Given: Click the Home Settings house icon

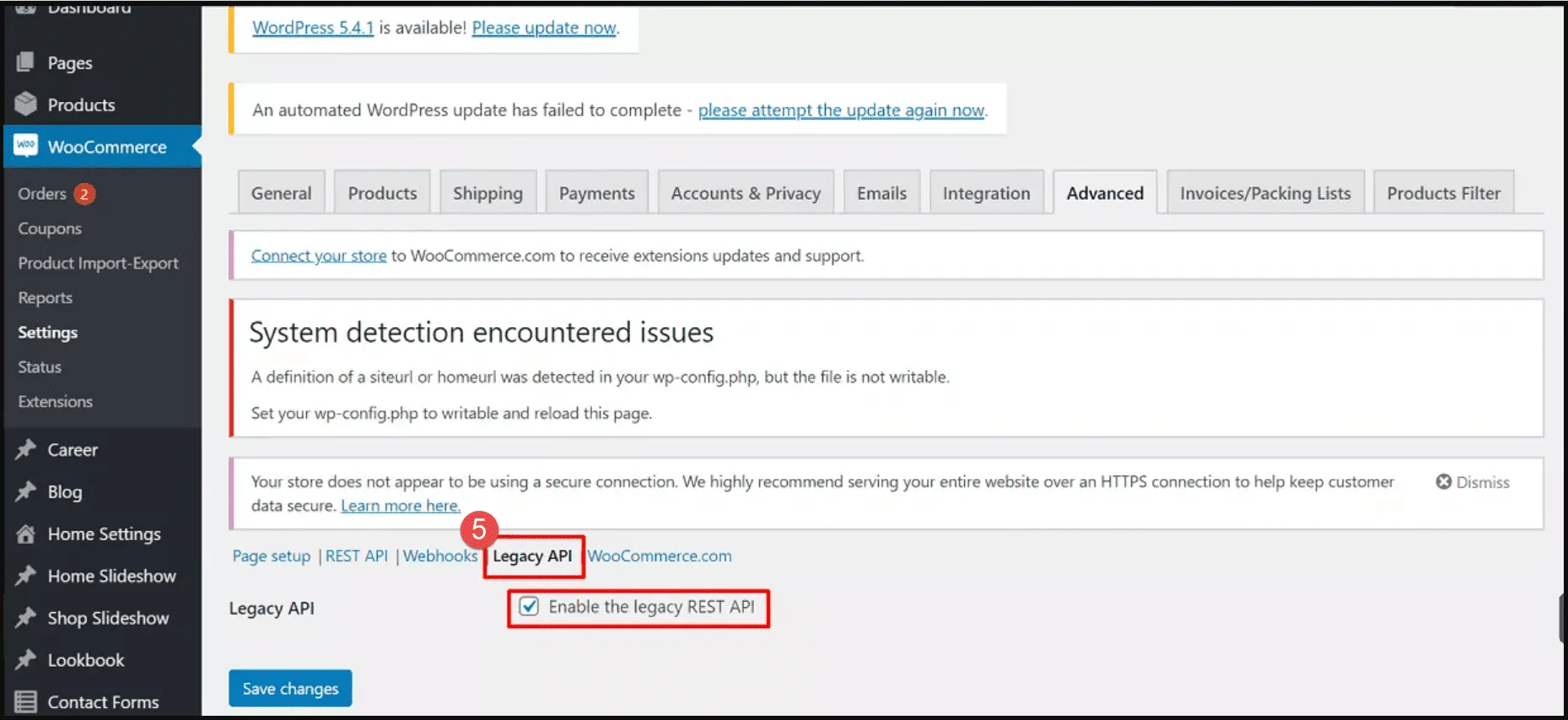Looking at the screenshot, I should click(x=25, y=534).
